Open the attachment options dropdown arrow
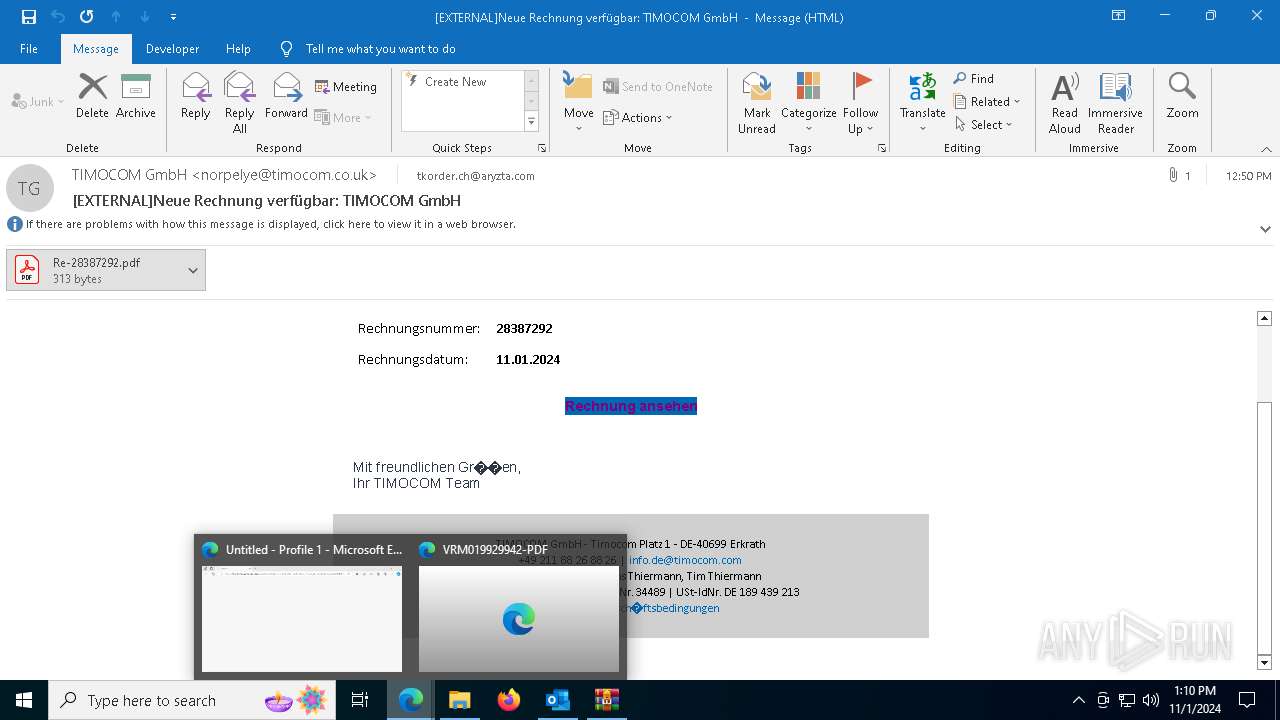This screenshot has height=720, width=1280. pyautogui.click(x=193, y=270)
